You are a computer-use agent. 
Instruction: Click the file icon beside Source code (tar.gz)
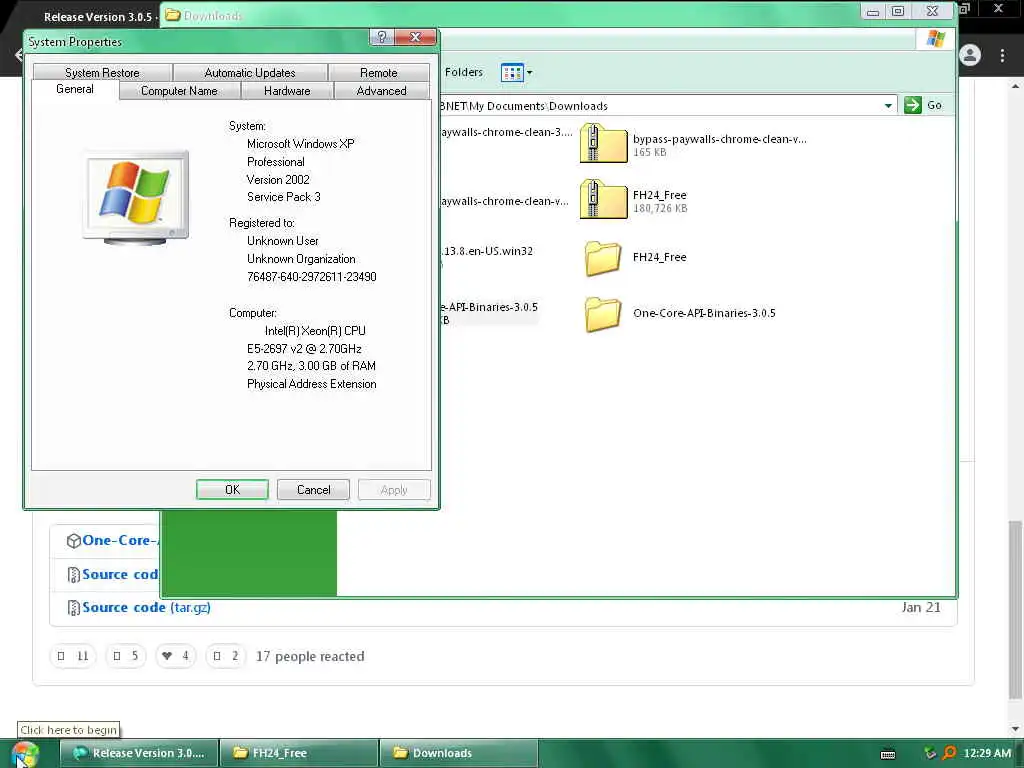tap(73, 608)
